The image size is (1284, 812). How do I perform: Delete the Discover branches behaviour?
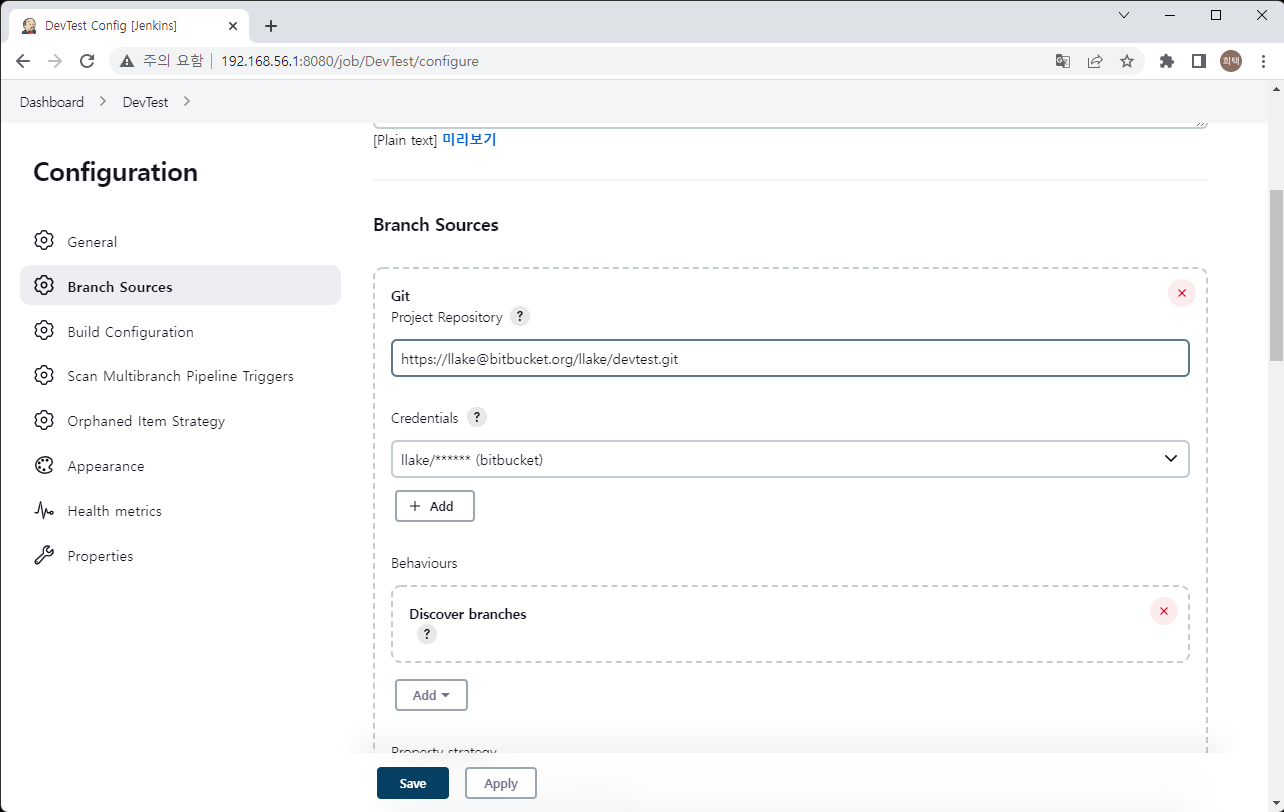coord(1163,611)
